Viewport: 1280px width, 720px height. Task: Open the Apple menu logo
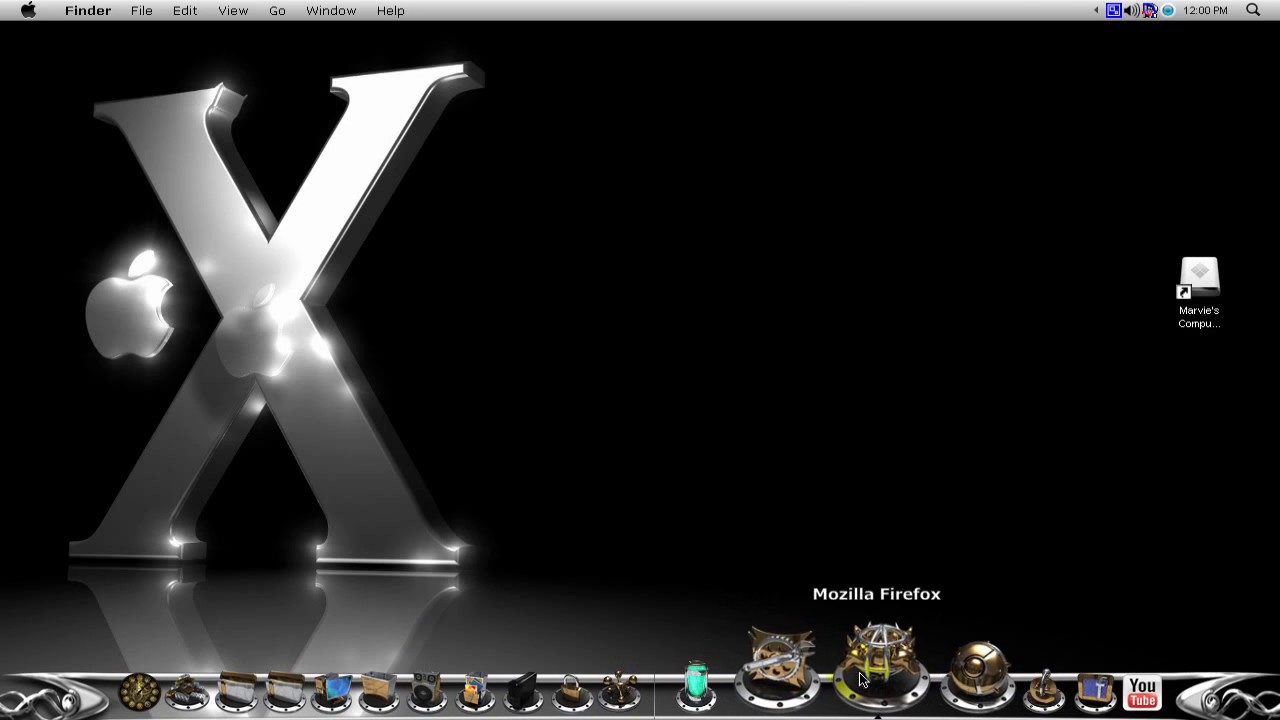[28, 10]
